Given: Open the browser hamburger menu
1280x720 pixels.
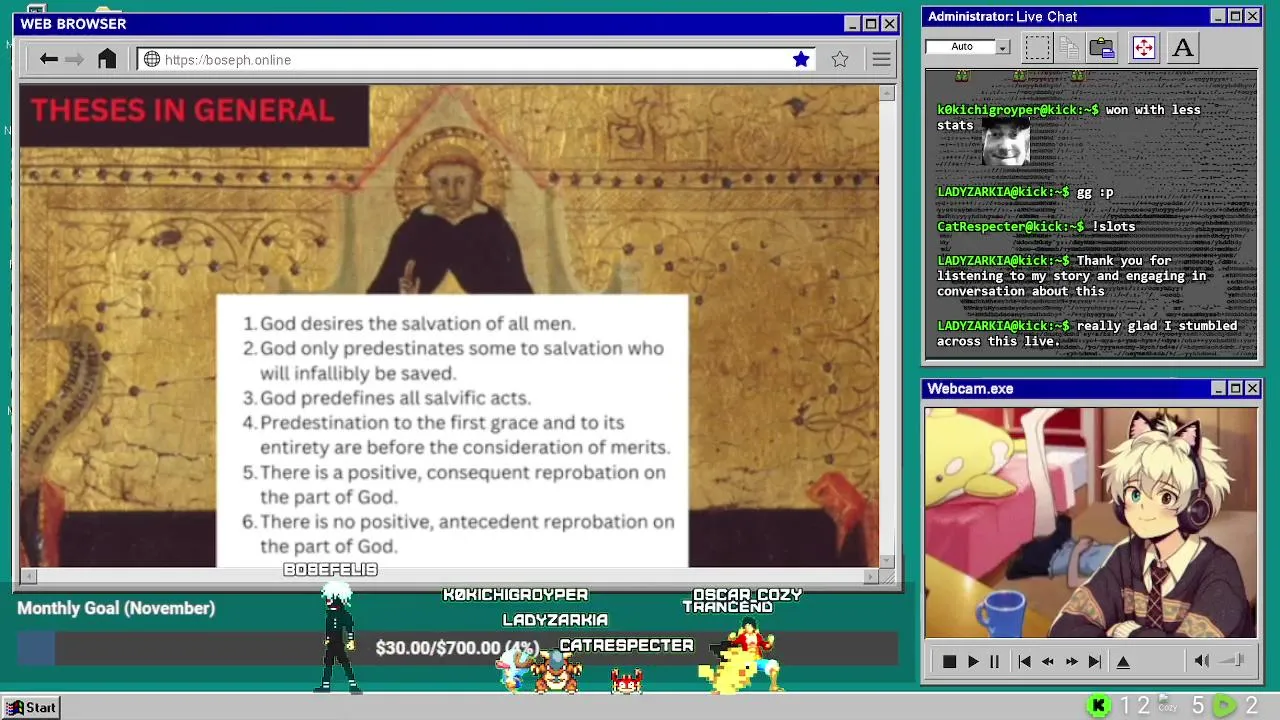Looking at the screenshot, I should tap(881, 60).
